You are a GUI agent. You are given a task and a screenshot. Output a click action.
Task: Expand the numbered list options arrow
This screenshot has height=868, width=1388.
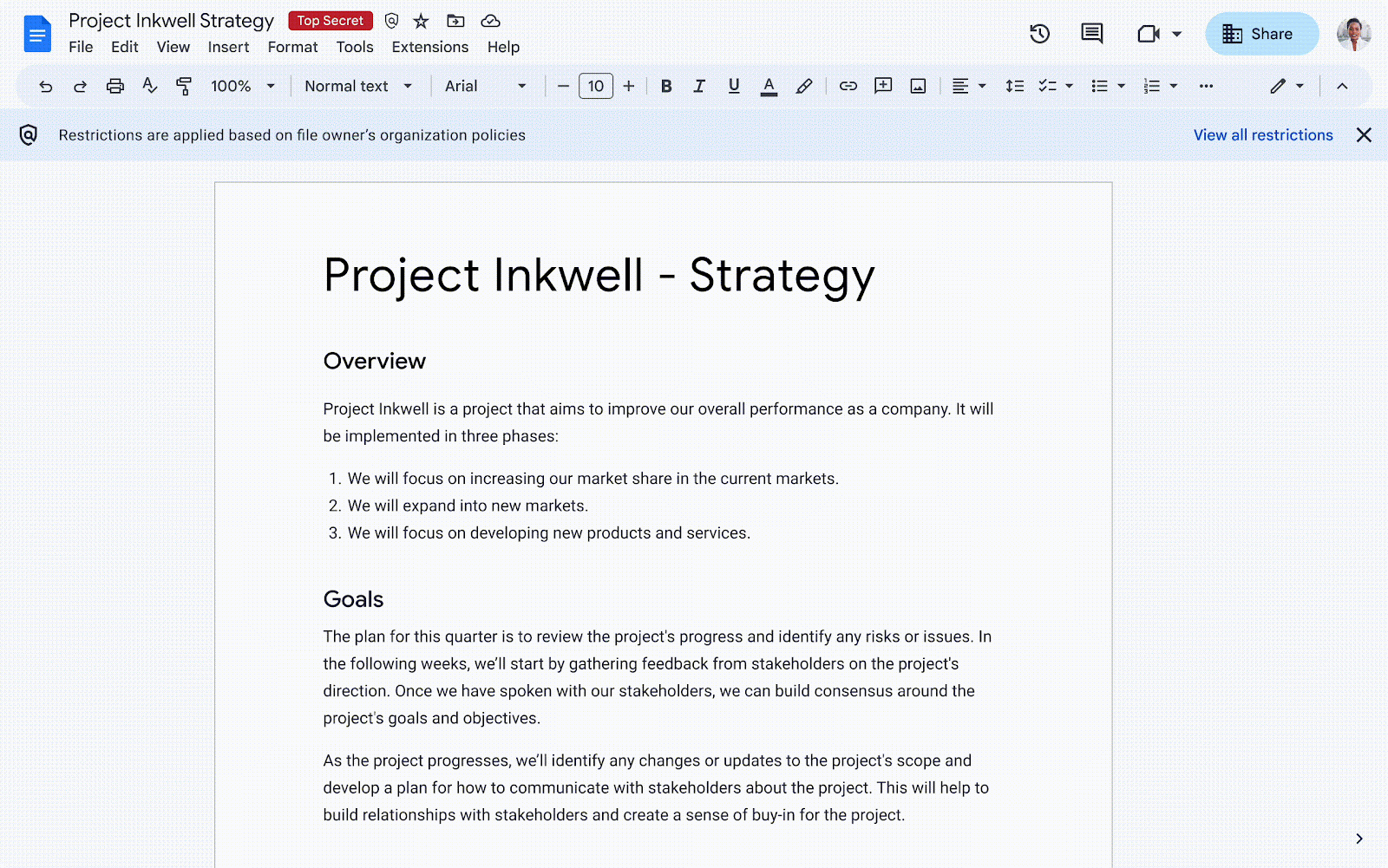(x=1173, y=86)
